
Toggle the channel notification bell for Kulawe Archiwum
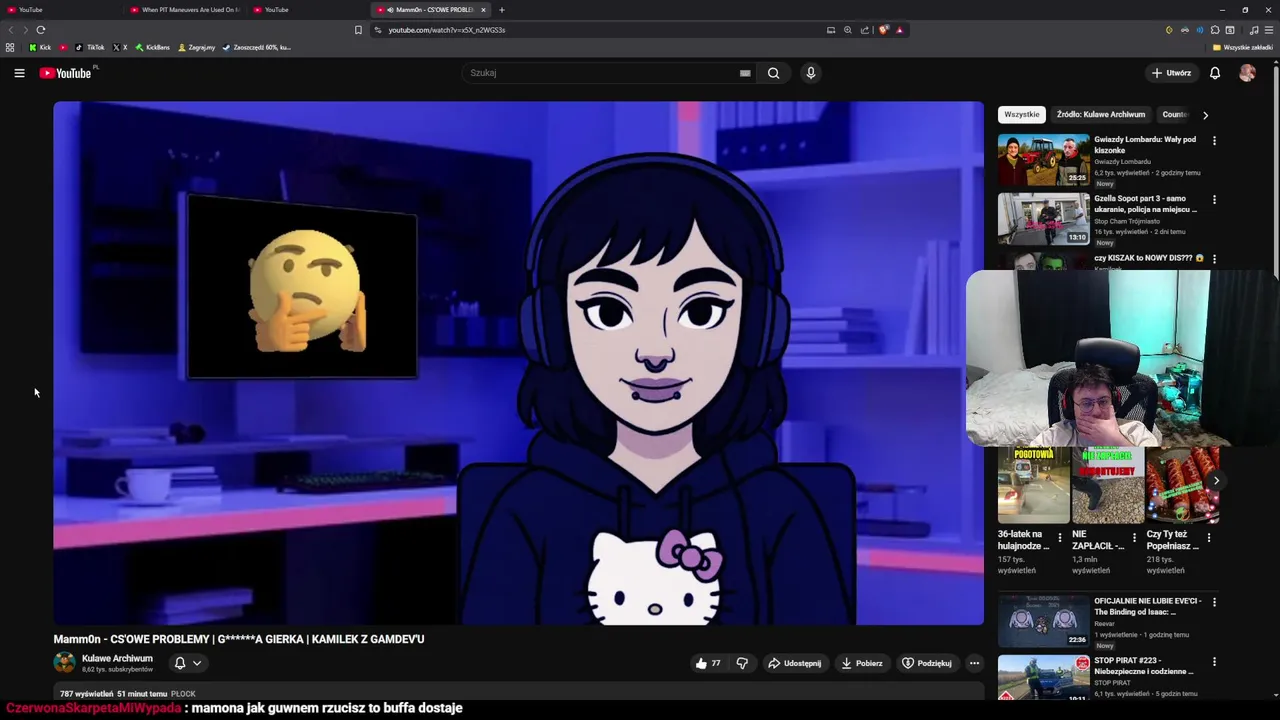point(180,663)
